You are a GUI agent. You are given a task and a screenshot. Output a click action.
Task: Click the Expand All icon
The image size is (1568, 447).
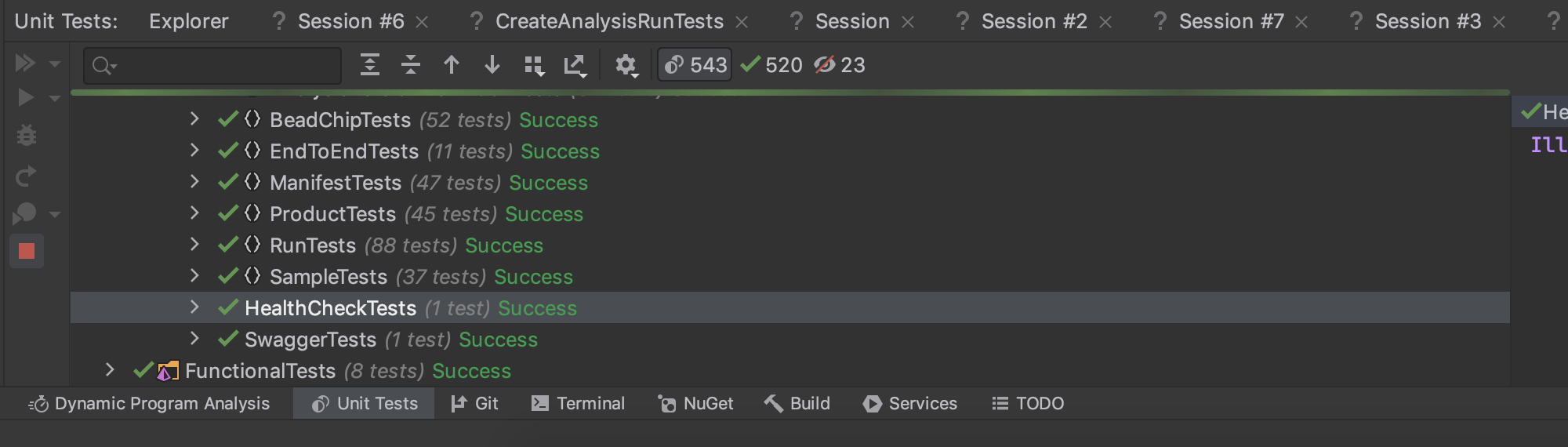tap(370, 65)
